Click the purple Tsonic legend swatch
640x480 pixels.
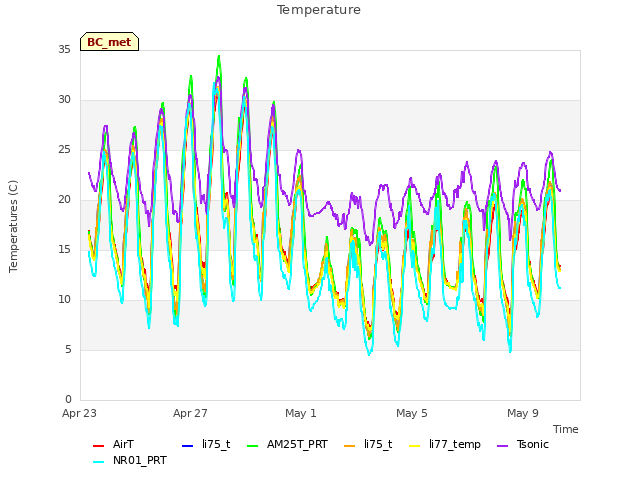[502, 445]
